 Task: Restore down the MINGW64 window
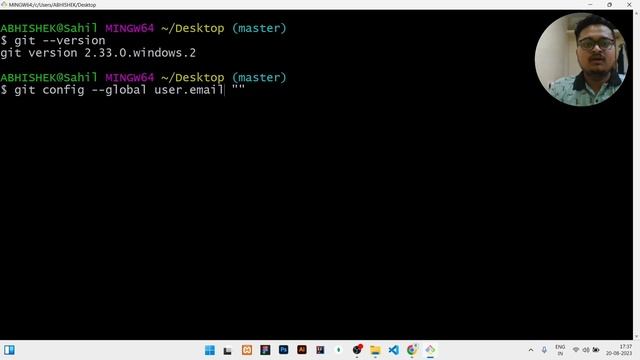(609, 4)
